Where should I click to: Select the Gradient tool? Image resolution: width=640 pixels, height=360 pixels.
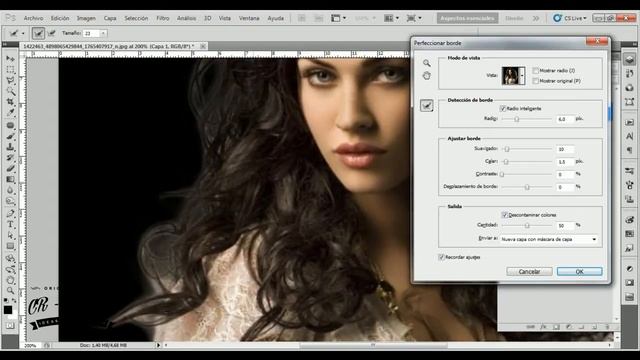coord(10,180)
